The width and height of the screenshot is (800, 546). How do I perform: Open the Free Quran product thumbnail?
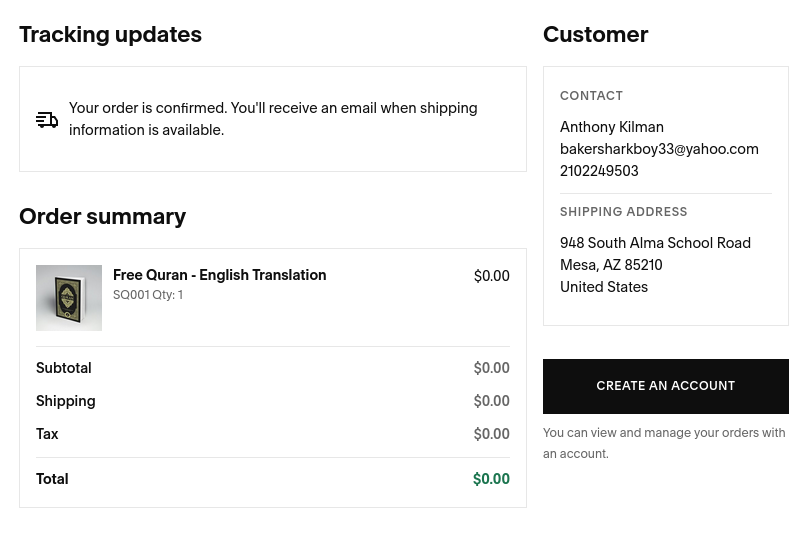(x=69, y=298)
